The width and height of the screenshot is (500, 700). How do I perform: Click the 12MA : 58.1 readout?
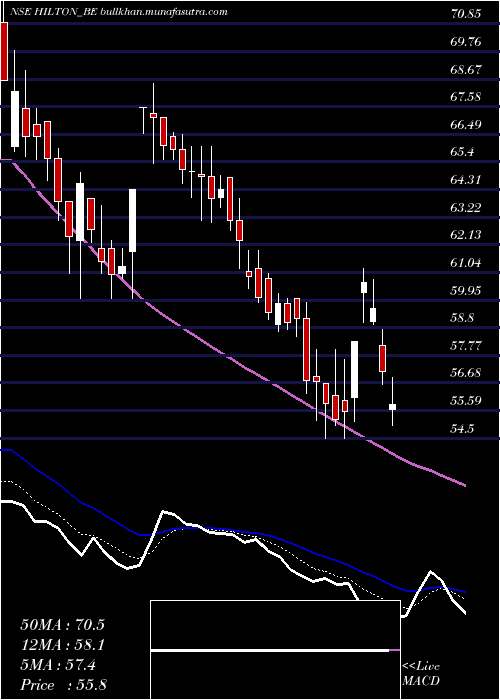point(62,645)
